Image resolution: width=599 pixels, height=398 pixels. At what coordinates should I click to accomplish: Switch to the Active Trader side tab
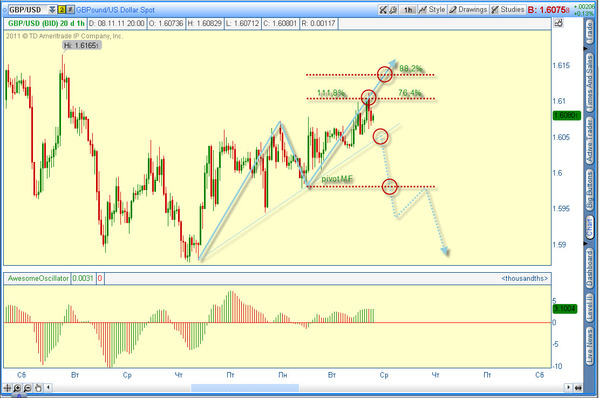click(589, 140)
